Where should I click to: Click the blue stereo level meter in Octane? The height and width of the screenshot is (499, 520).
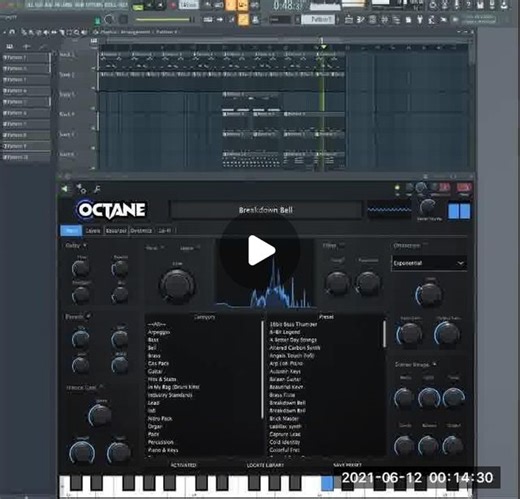(x=459, y=211)
